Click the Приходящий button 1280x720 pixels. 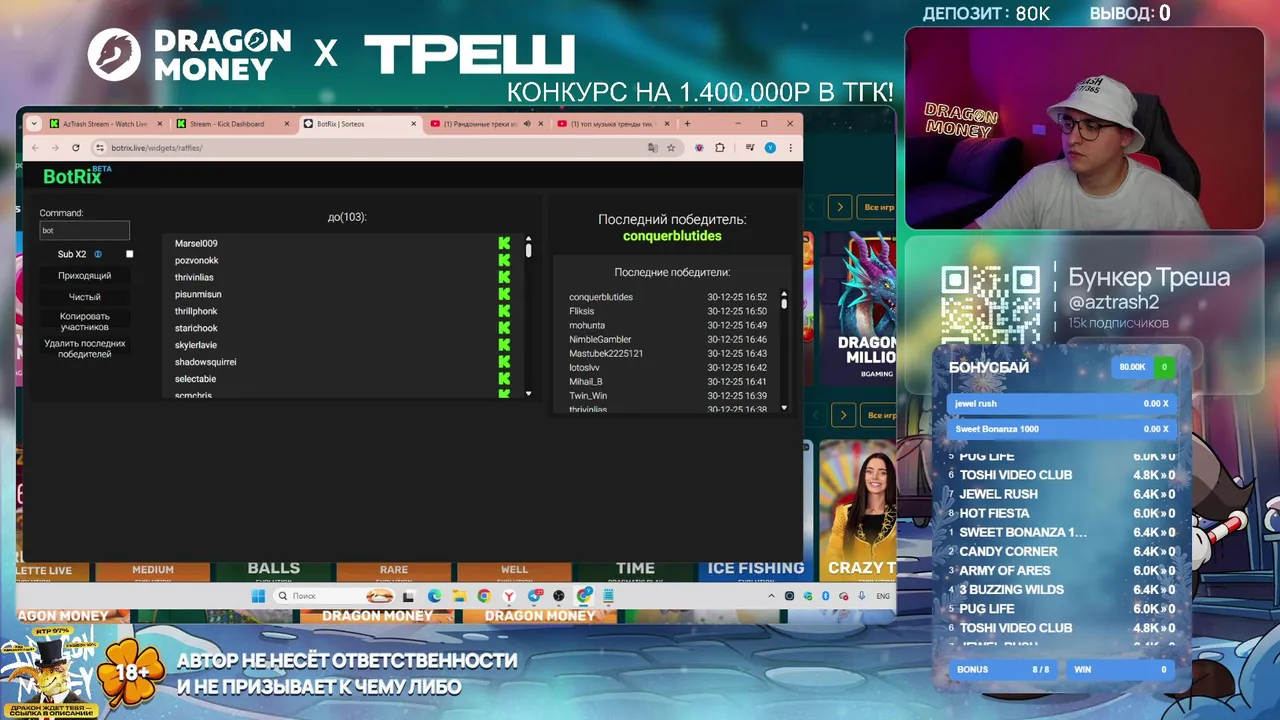85,276
